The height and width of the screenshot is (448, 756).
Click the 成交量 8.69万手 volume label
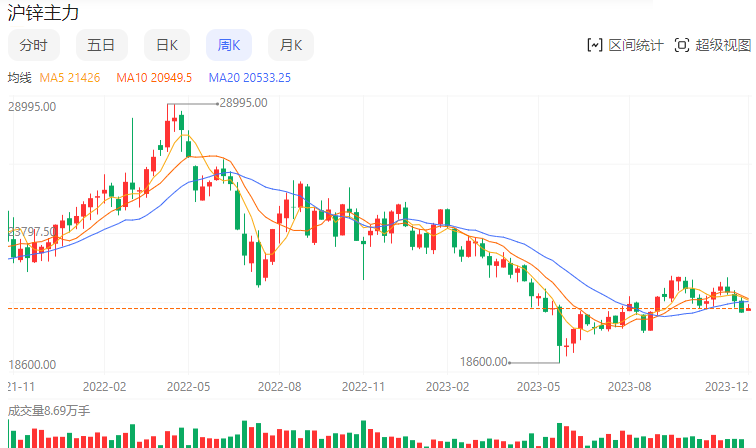49,410
